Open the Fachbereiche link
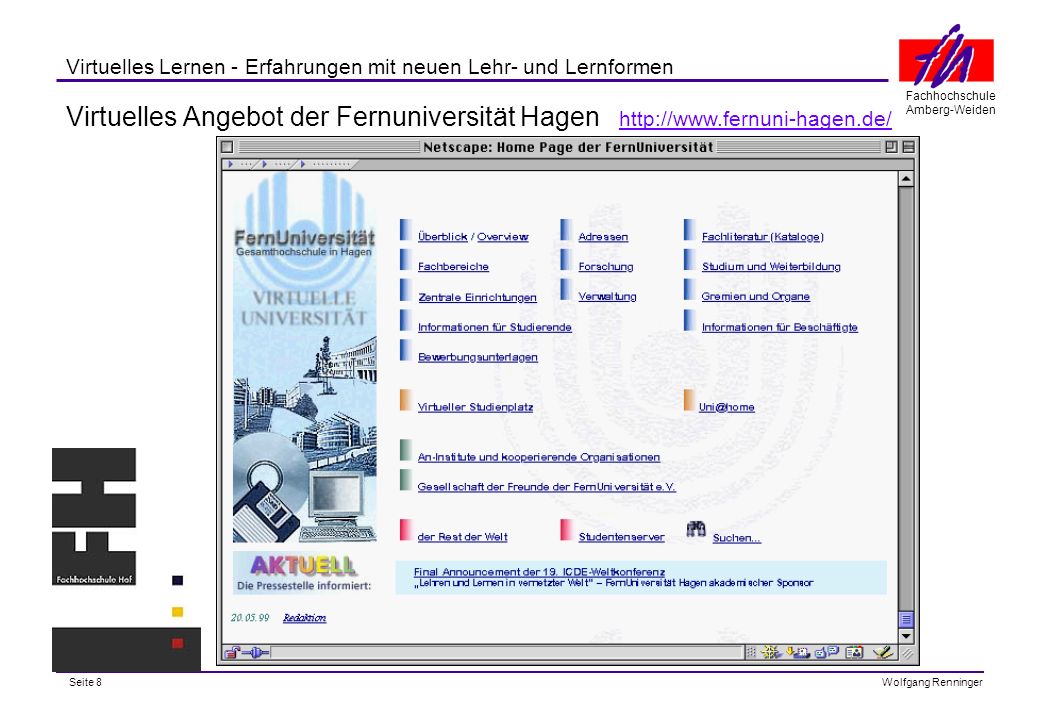 [x=453, y=267]
